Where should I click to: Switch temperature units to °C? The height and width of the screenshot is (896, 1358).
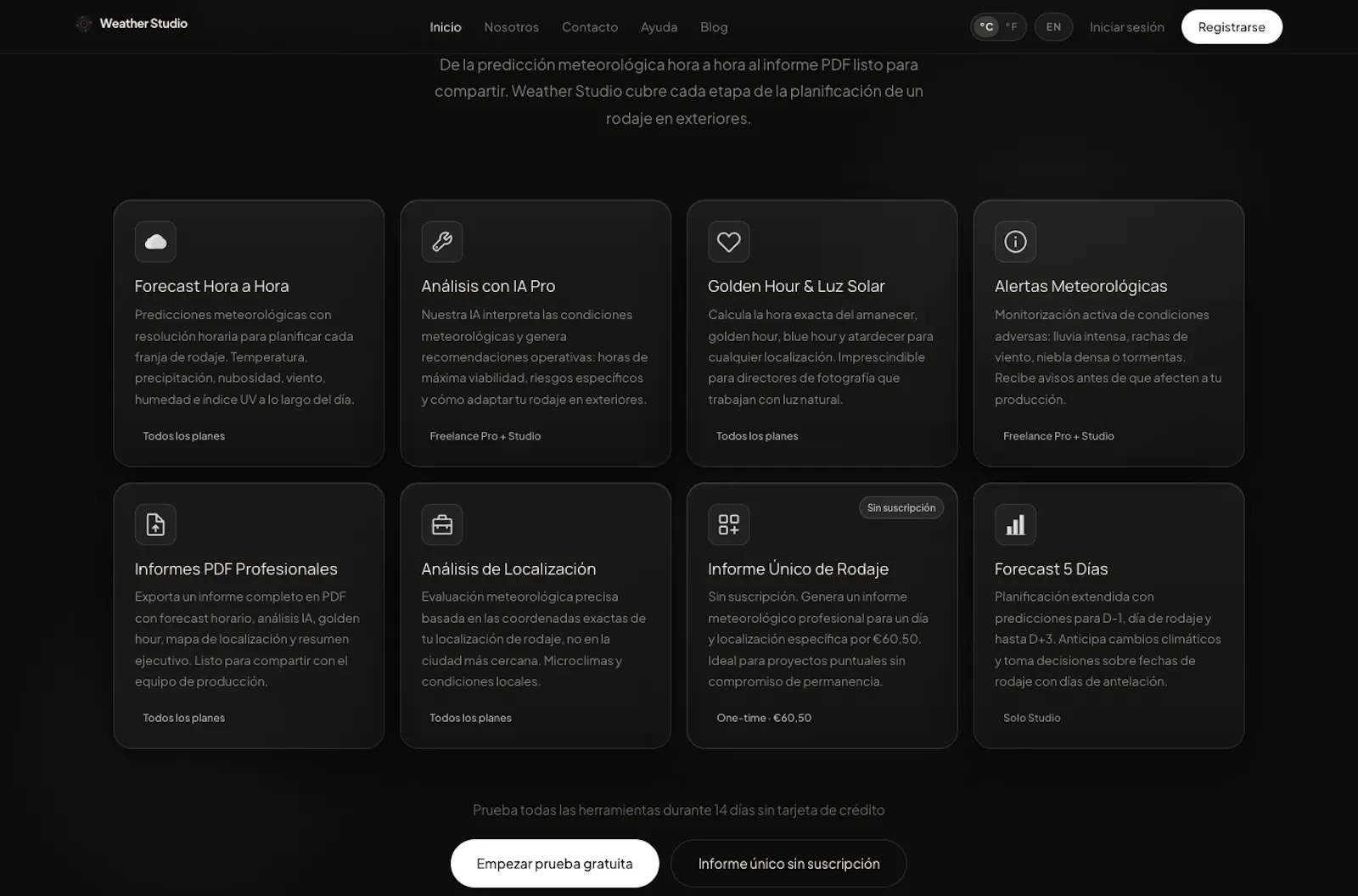(986, 26)
